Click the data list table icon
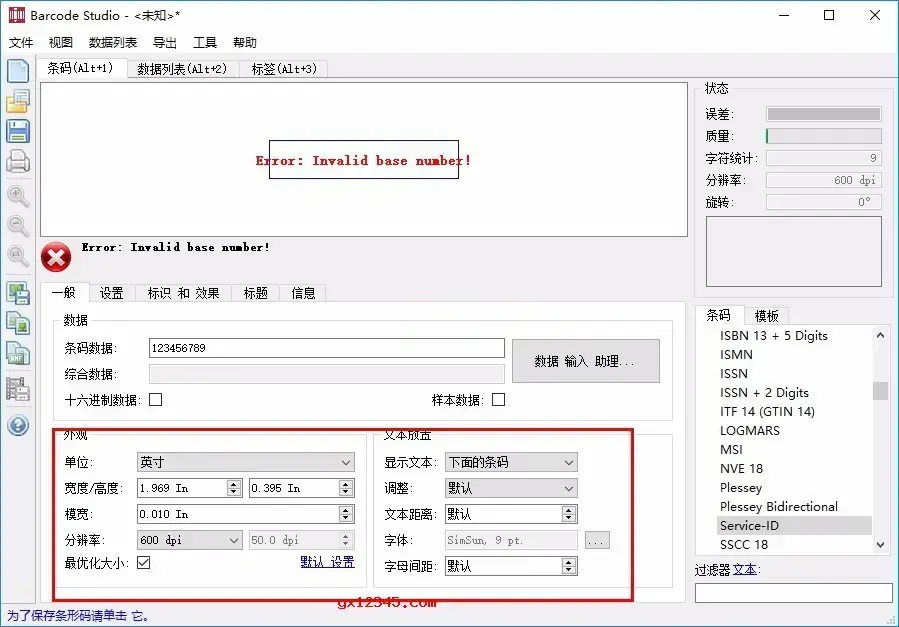Viewport: 899px width, 627px height. tap(18, 389)
